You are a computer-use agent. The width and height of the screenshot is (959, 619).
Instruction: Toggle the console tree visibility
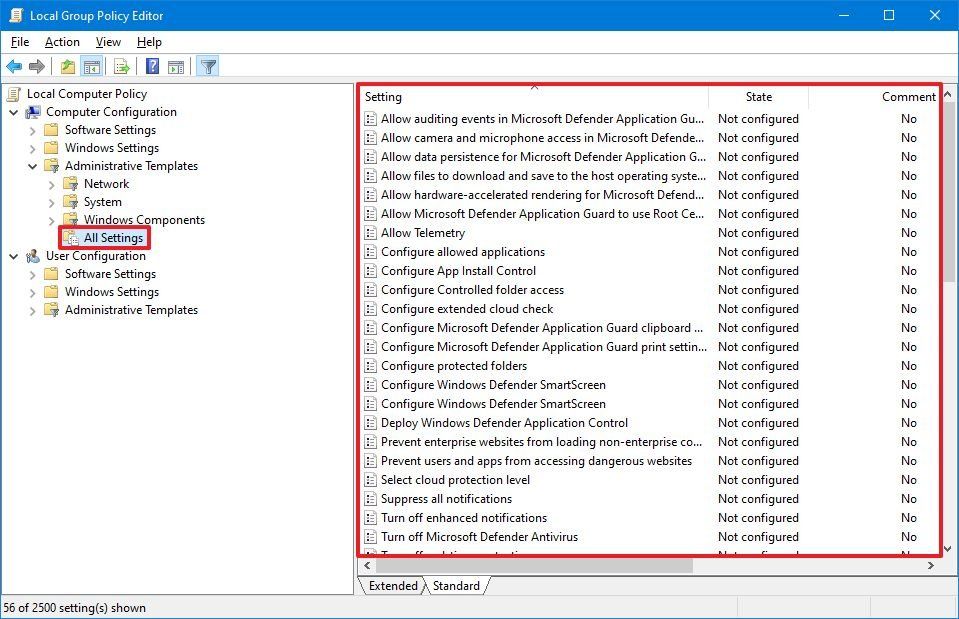click(x=91, y=66)
